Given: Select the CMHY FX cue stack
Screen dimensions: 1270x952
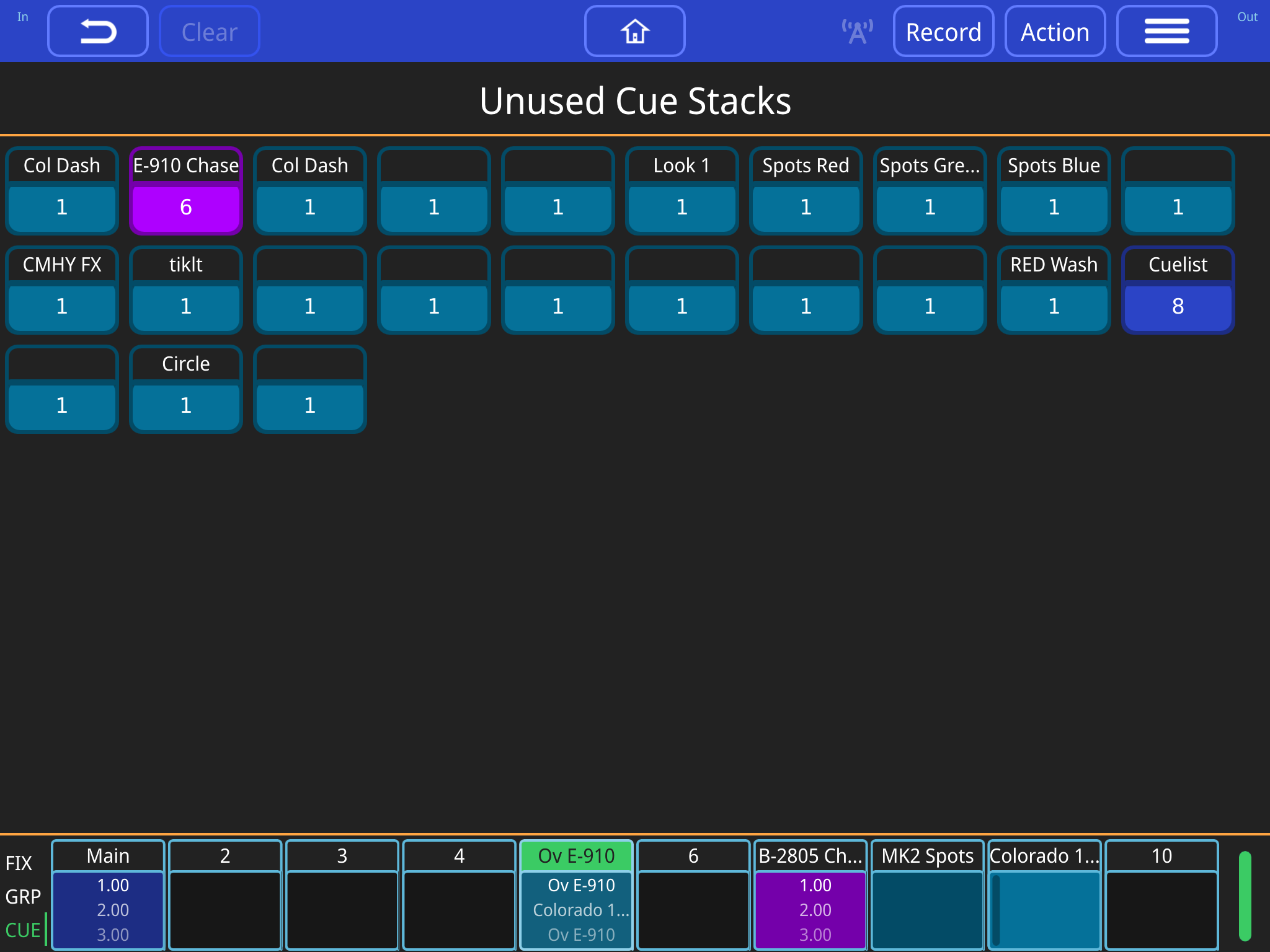Looking at the screenshot, I should tap(61, 290).
